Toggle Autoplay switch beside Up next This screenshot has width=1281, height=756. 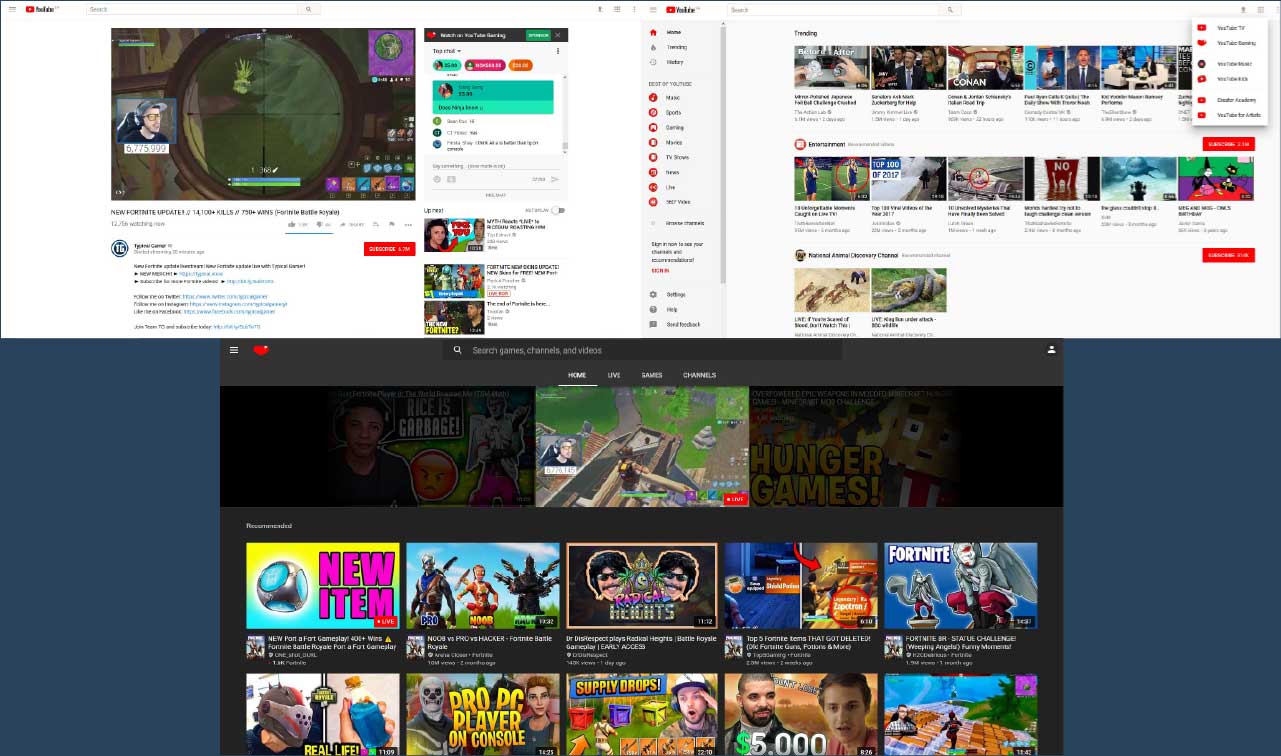pos(557,211)
